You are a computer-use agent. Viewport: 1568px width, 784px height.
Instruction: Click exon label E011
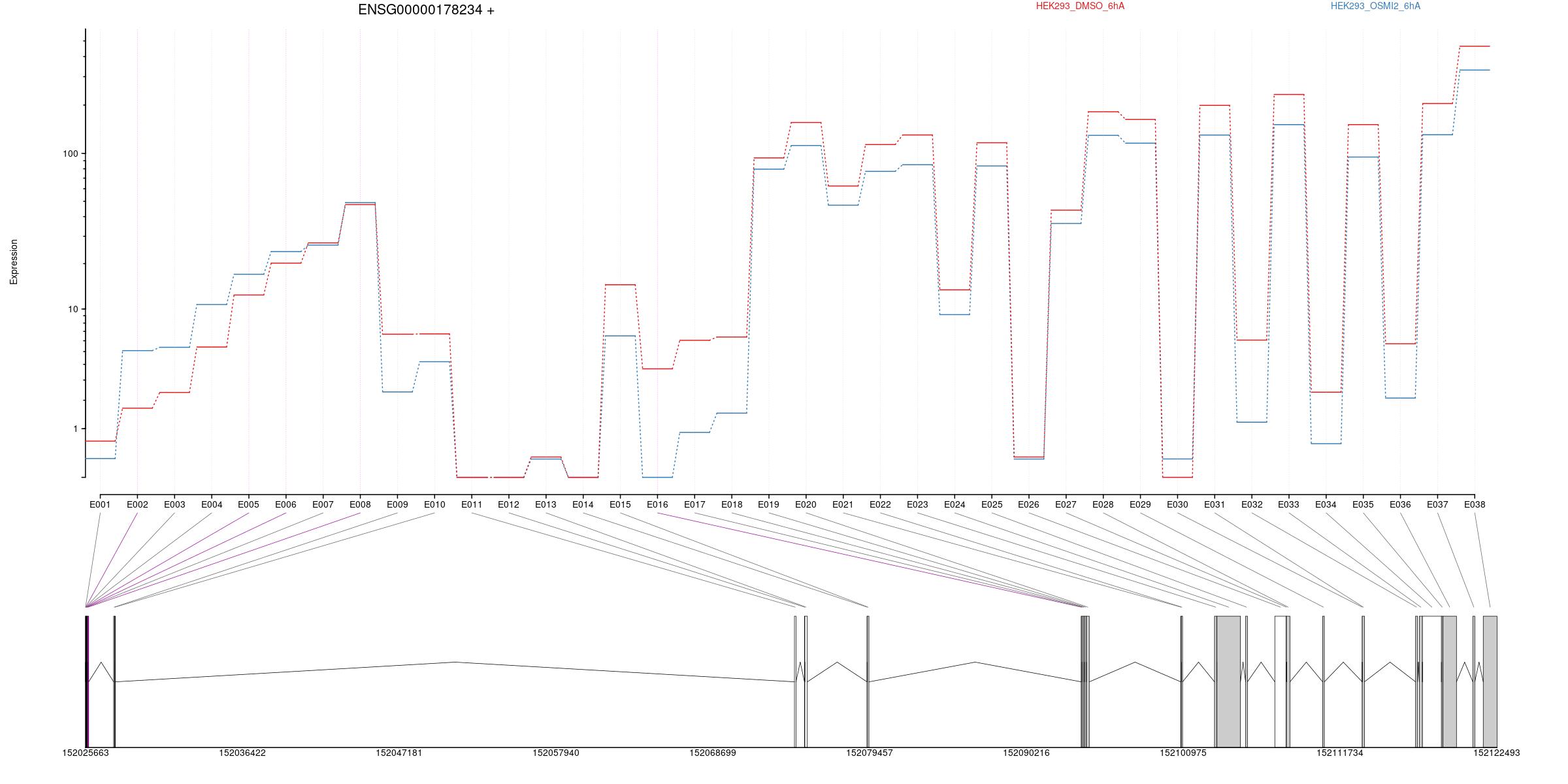472,504
